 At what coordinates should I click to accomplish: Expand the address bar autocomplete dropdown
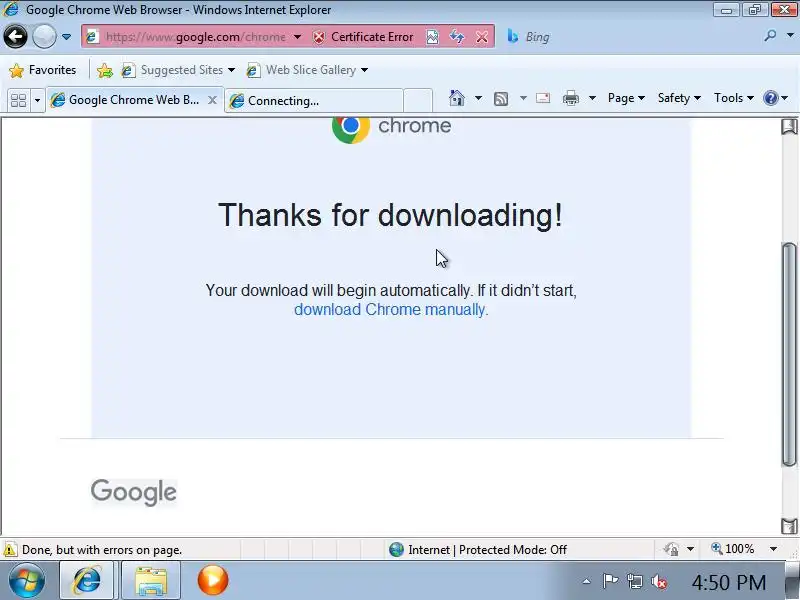tap(297, 37)
